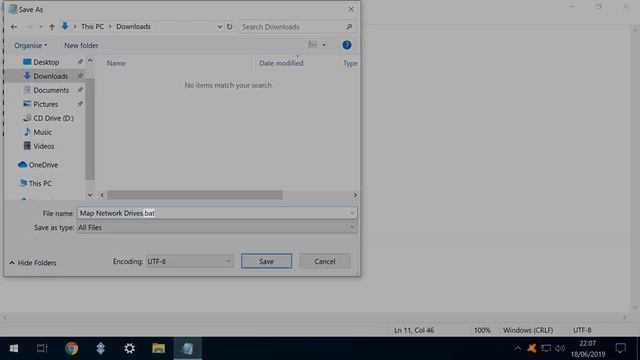The height and width of the screenshot is (360, 640).
Task: Open the Help question mark icon
Action: 347,45
